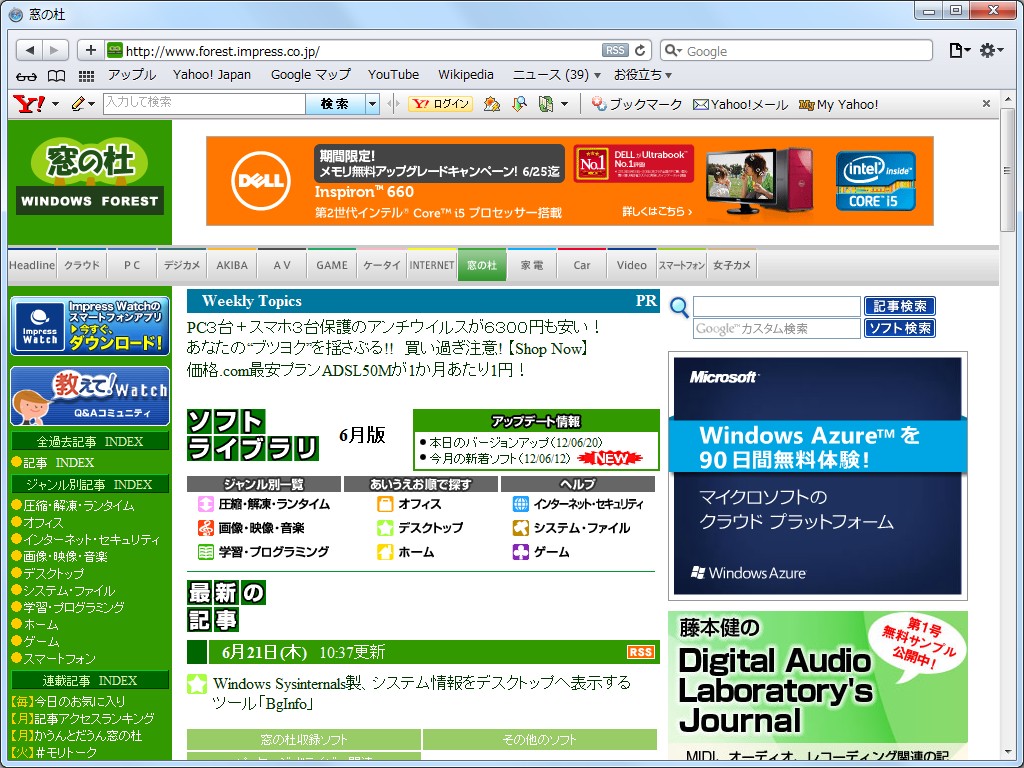The width and height of the screenshot is (1024, 768).
Task: Reload the page with the refresh icon
Action: (x=641, y=50)
